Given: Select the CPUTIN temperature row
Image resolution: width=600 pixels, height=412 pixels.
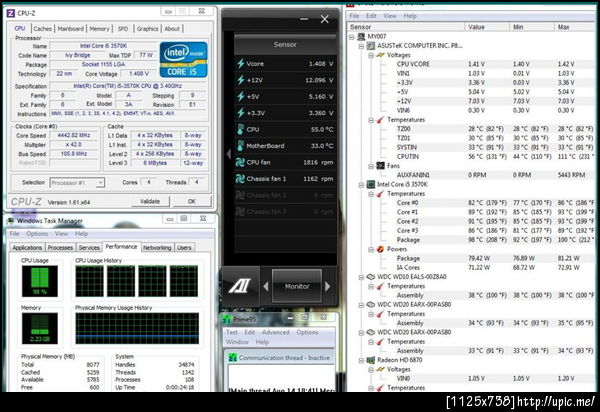Looking at the screenshot, I should click(x=471, y=156).
